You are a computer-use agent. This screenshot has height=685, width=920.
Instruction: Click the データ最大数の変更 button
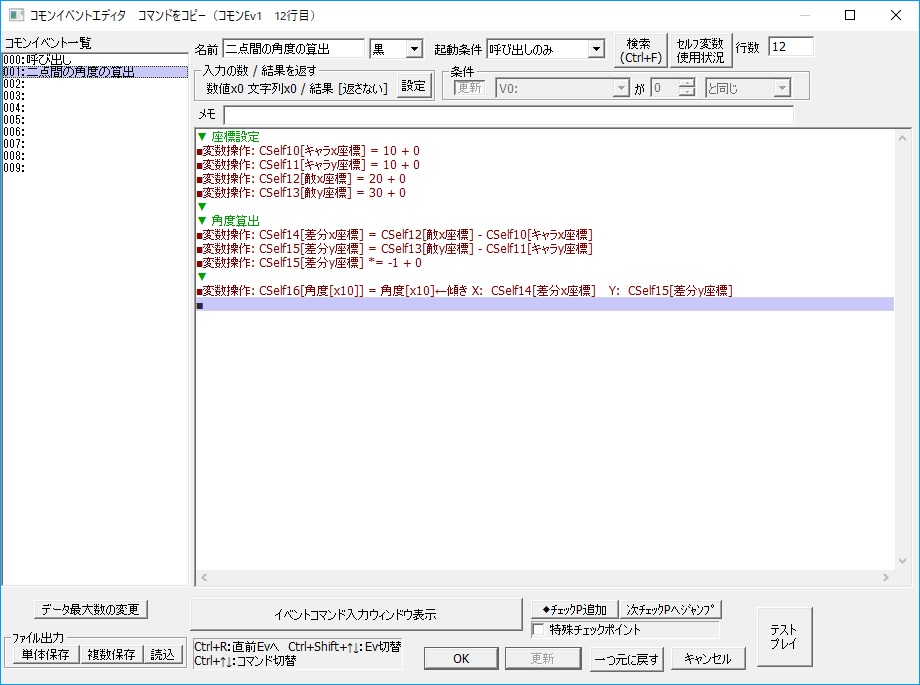pos(90,609)
